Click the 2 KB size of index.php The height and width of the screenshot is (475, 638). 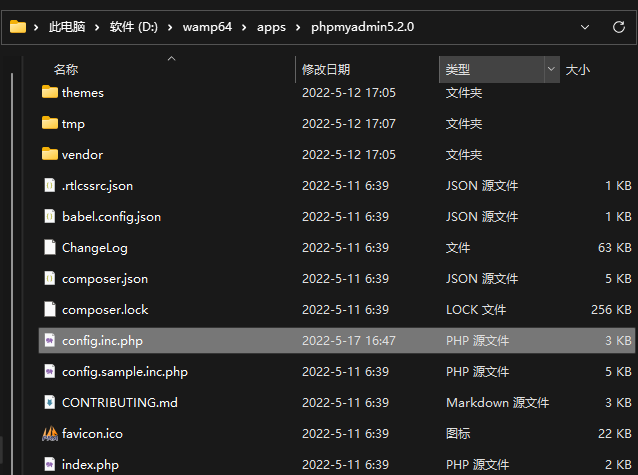(x=618, y=465)
